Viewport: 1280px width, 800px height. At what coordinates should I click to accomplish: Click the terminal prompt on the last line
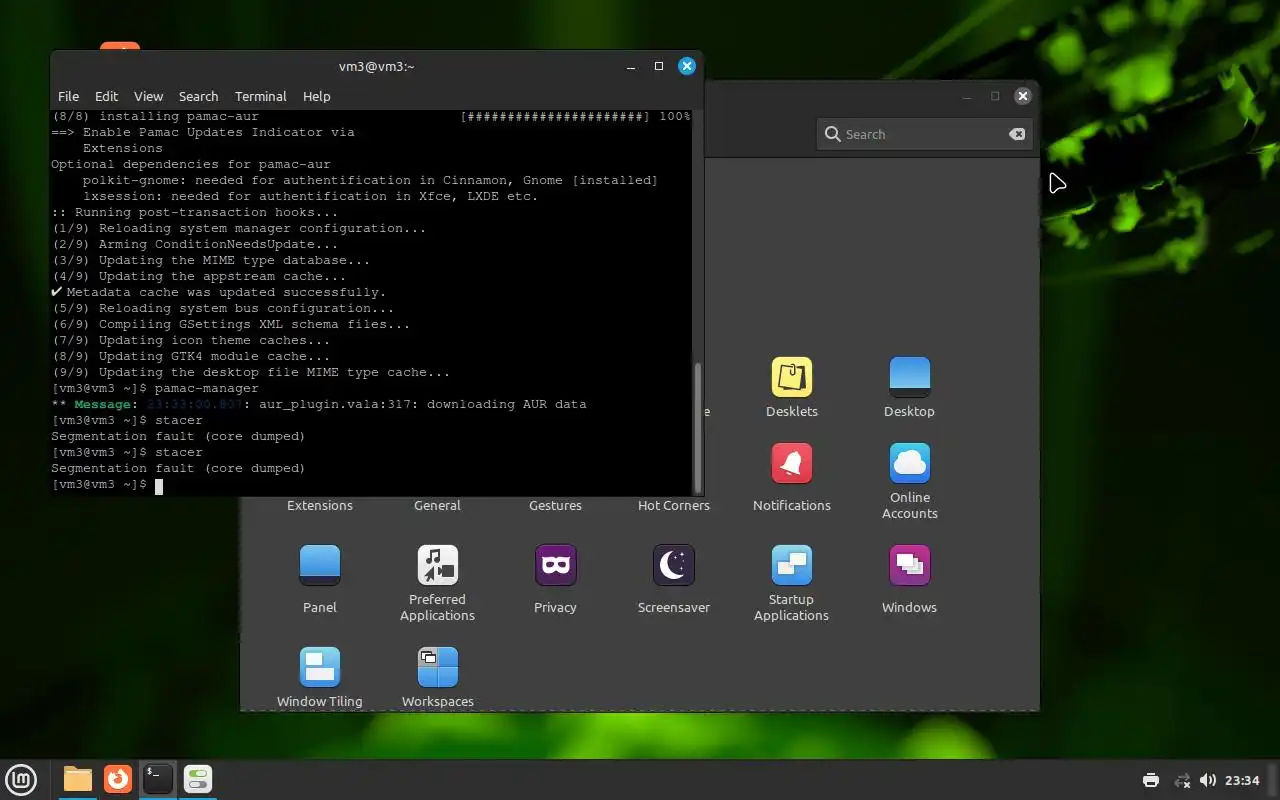(99, 484)
